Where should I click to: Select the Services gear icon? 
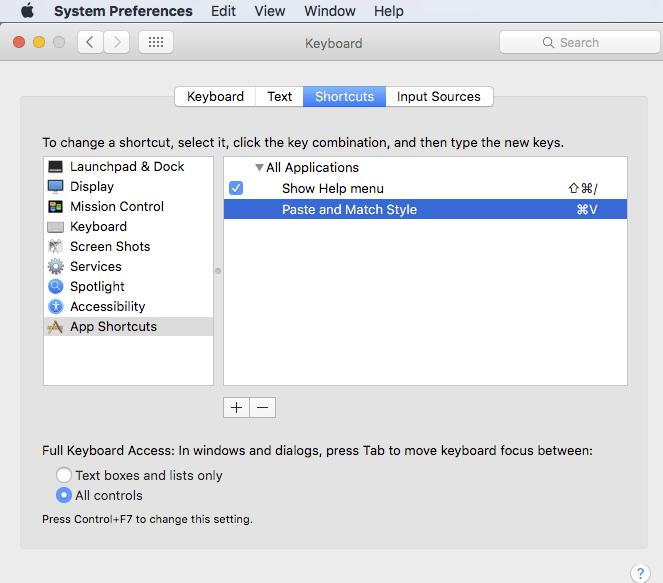point(55,266)
